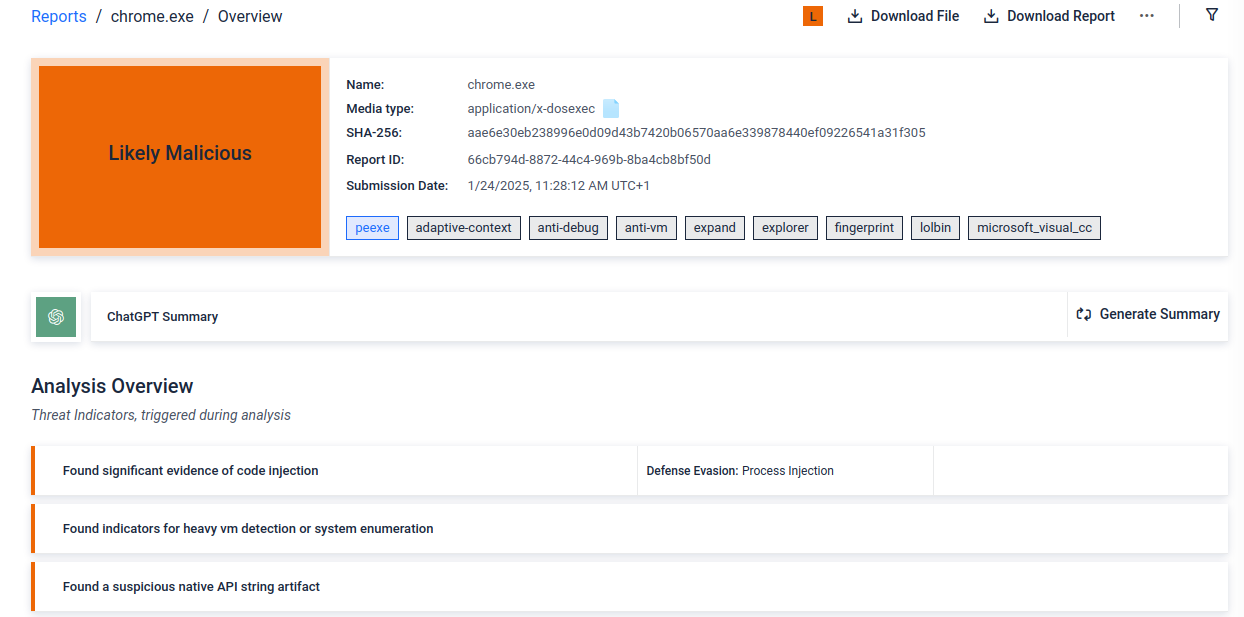Select the expand tag
The height and width of the screenshot is (617, 1244).
(x=715, y=228)
